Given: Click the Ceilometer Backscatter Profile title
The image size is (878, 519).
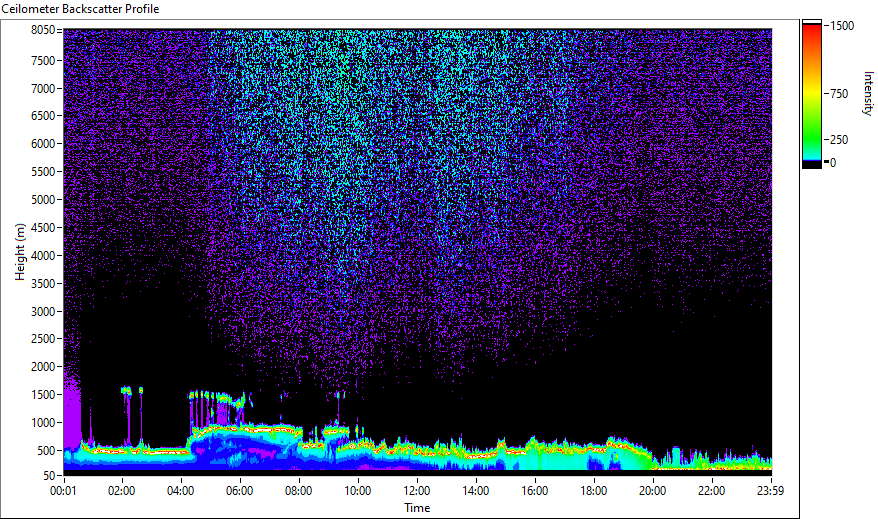Looking at the screenshot, I should (80, 9).
